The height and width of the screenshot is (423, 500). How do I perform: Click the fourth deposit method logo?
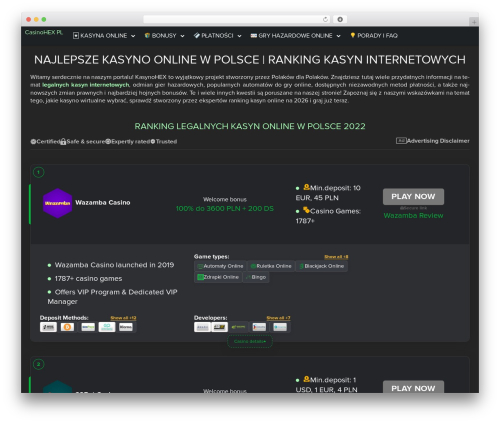(107, 327)
